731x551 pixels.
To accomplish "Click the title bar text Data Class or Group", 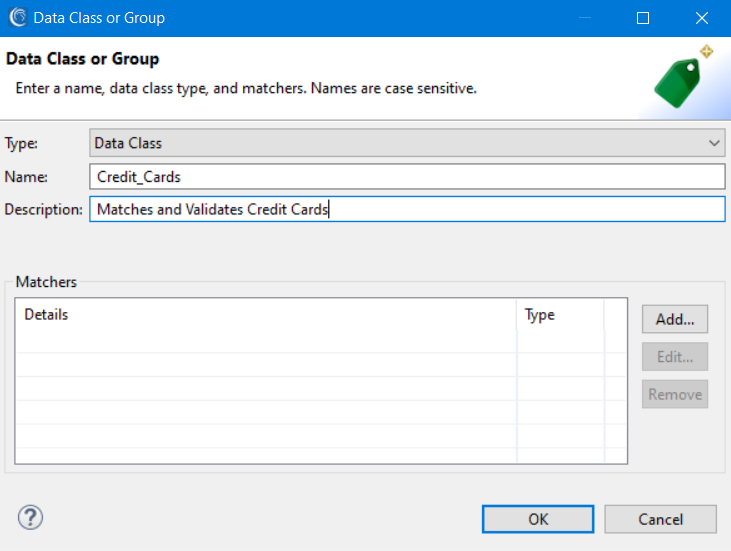I will pyautogui.click(x=99, y=18).
